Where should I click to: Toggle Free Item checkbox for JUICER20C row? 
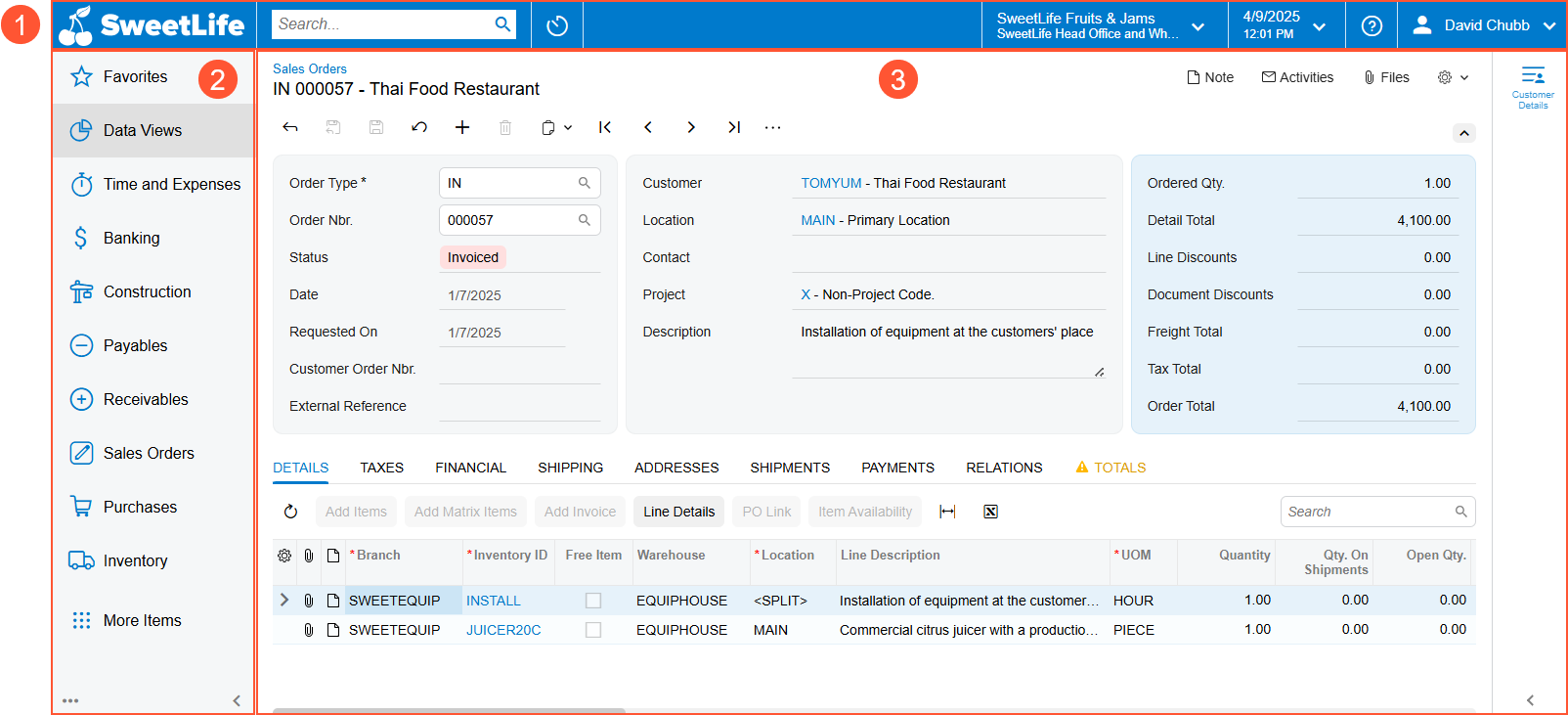pyautogui.click(x=593, y=630)
